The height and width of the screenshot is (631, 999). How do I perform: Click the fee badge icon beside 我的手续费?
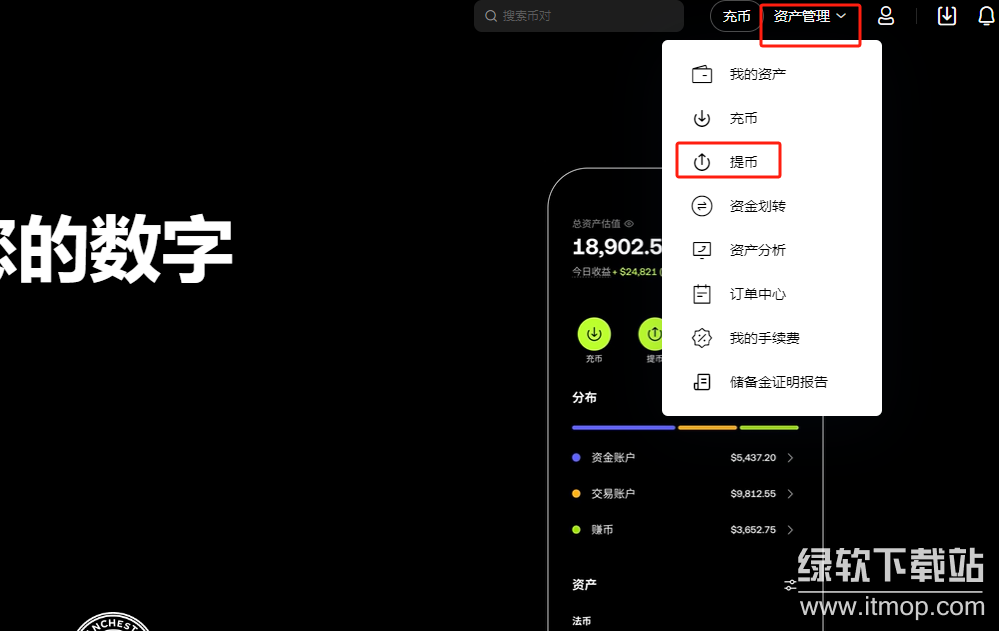(x=702, y=338)
